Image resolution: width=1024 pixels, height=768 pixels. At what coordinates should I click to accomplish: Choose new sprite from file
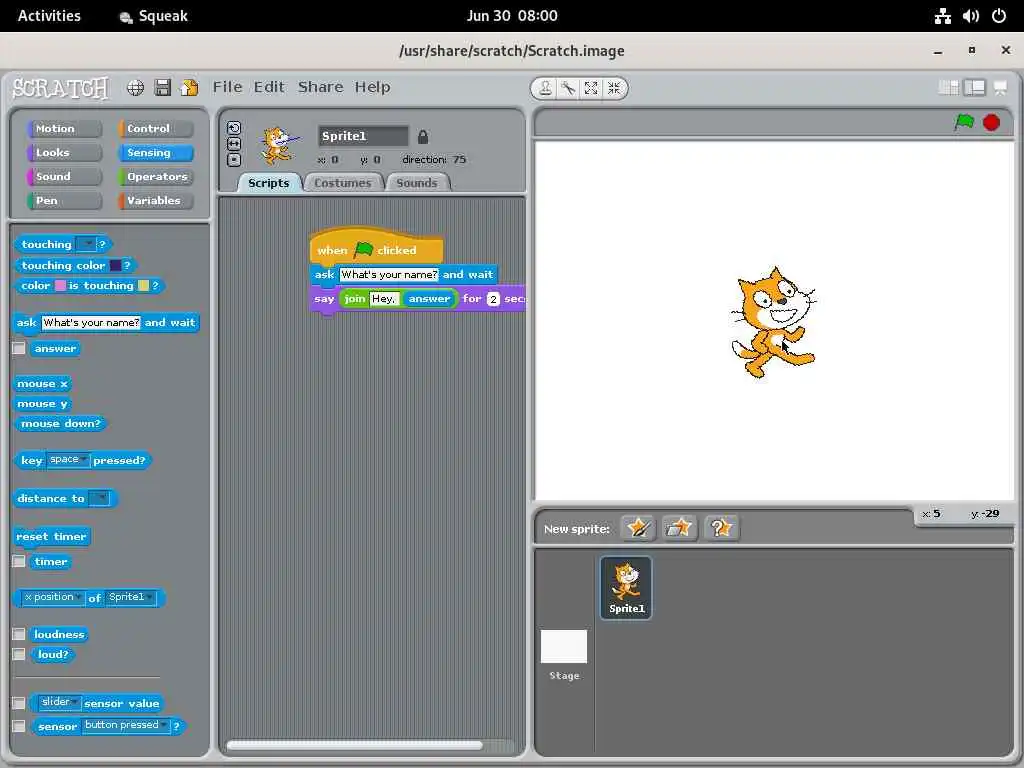pyautogui.click(x=679, y=528)
